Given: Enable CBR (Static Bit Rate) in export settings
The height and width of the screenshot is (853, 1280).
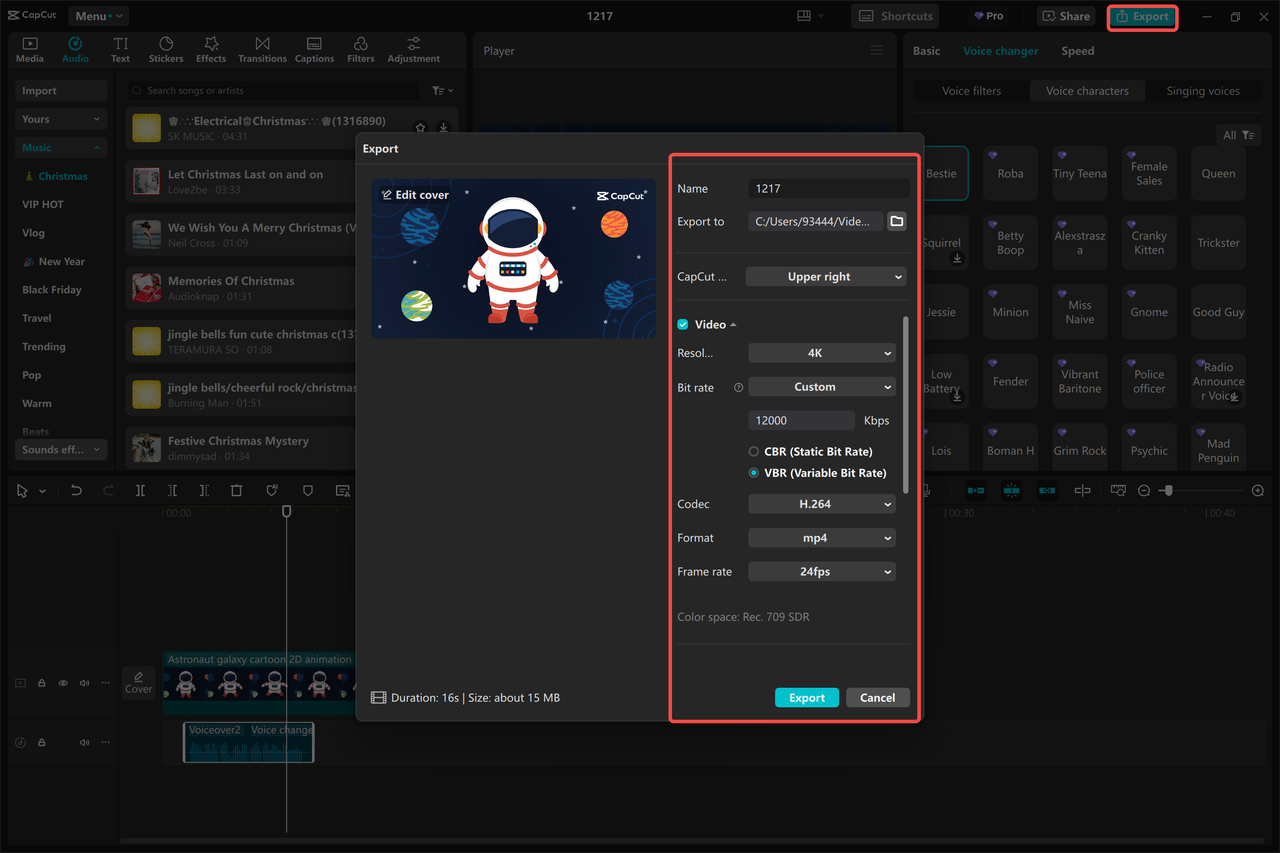Looking at the screenshot, I should click(752, 451).
